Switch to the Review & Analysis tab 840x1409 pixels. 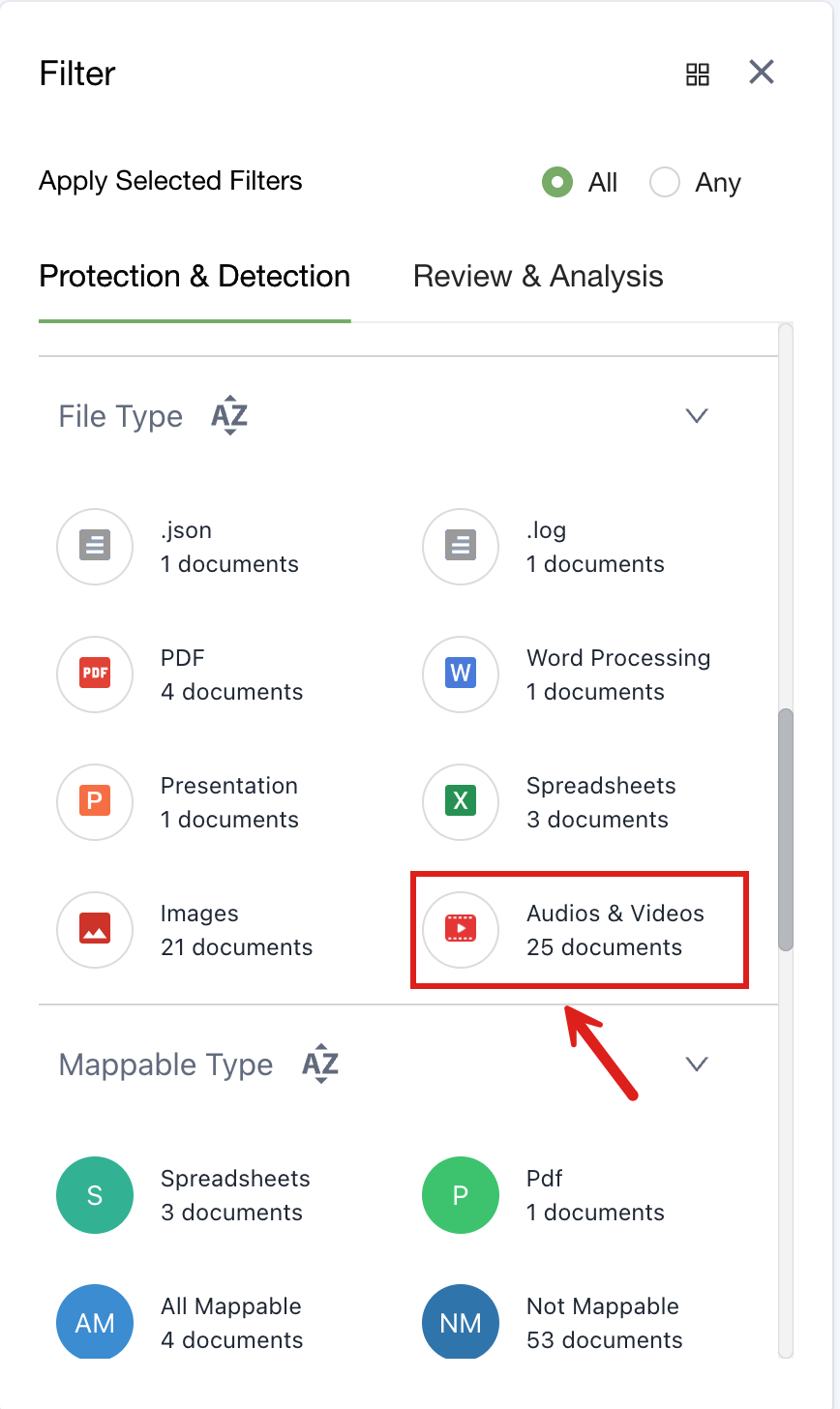point(538,277)
